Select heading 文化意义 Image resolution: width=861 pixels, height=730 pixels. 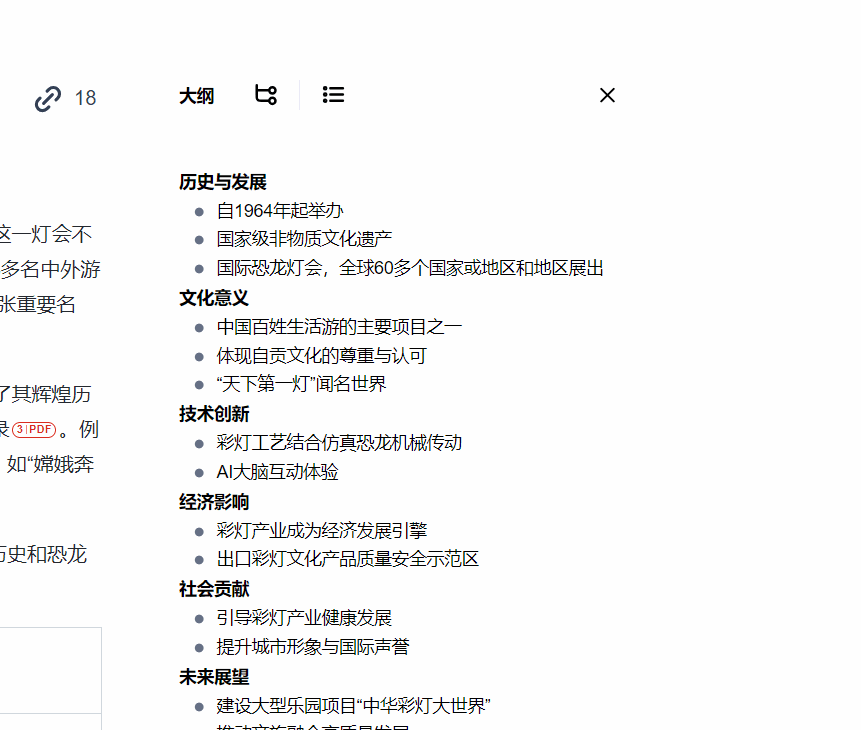click(214, 298)
